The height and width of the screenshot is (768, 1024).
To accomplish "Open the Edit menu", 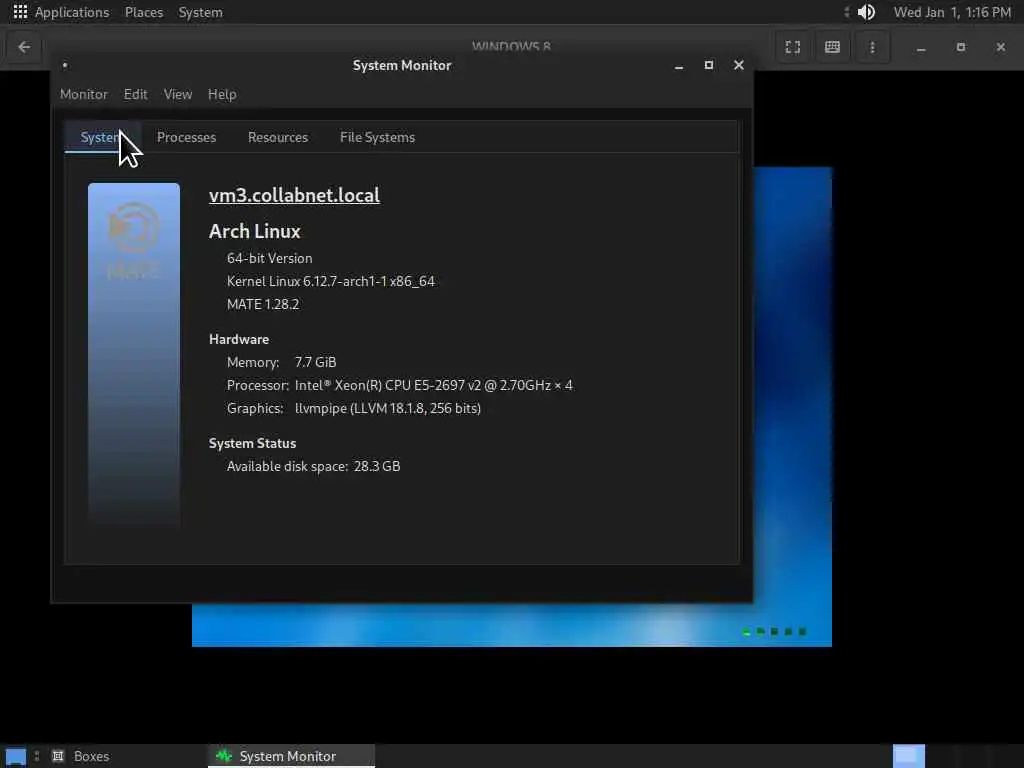I will [135, 94].
